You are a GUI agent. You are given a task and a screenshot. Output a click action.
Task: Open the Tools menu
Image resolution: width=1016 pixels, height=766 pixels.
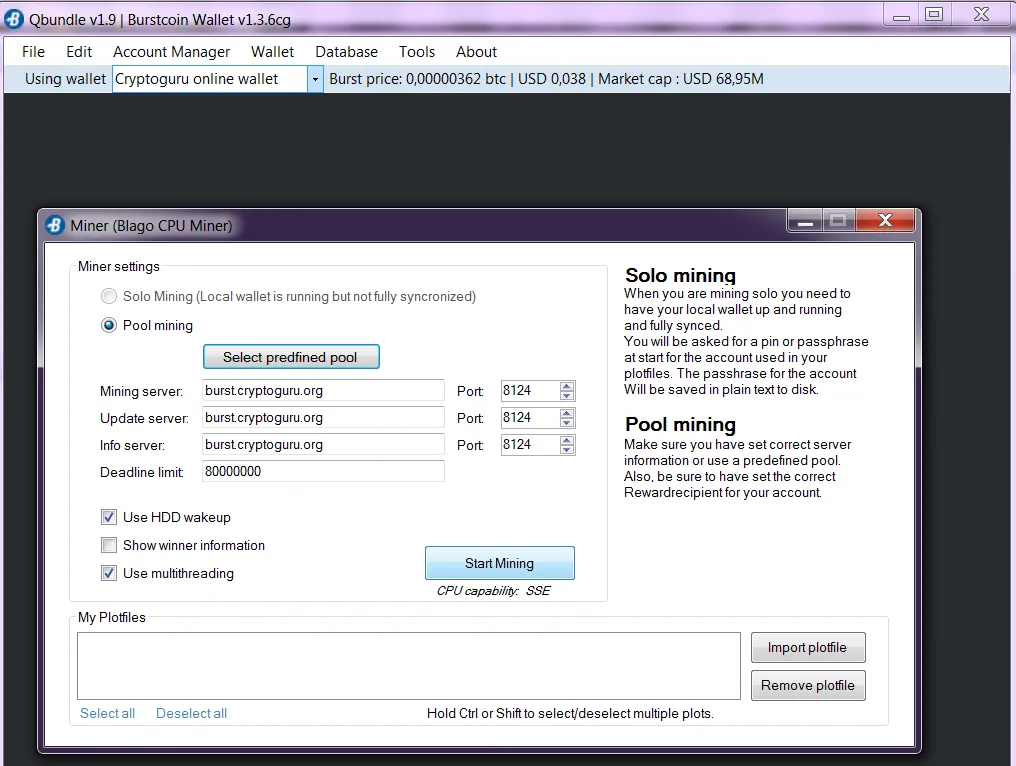click(417, 52)
